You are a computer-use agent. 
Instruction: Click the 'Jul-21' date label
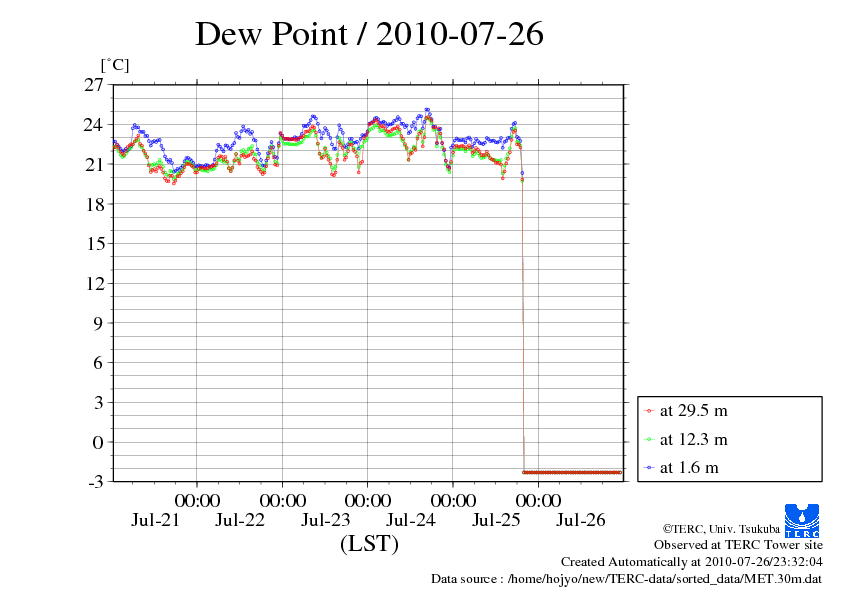(x=155, y=520)
